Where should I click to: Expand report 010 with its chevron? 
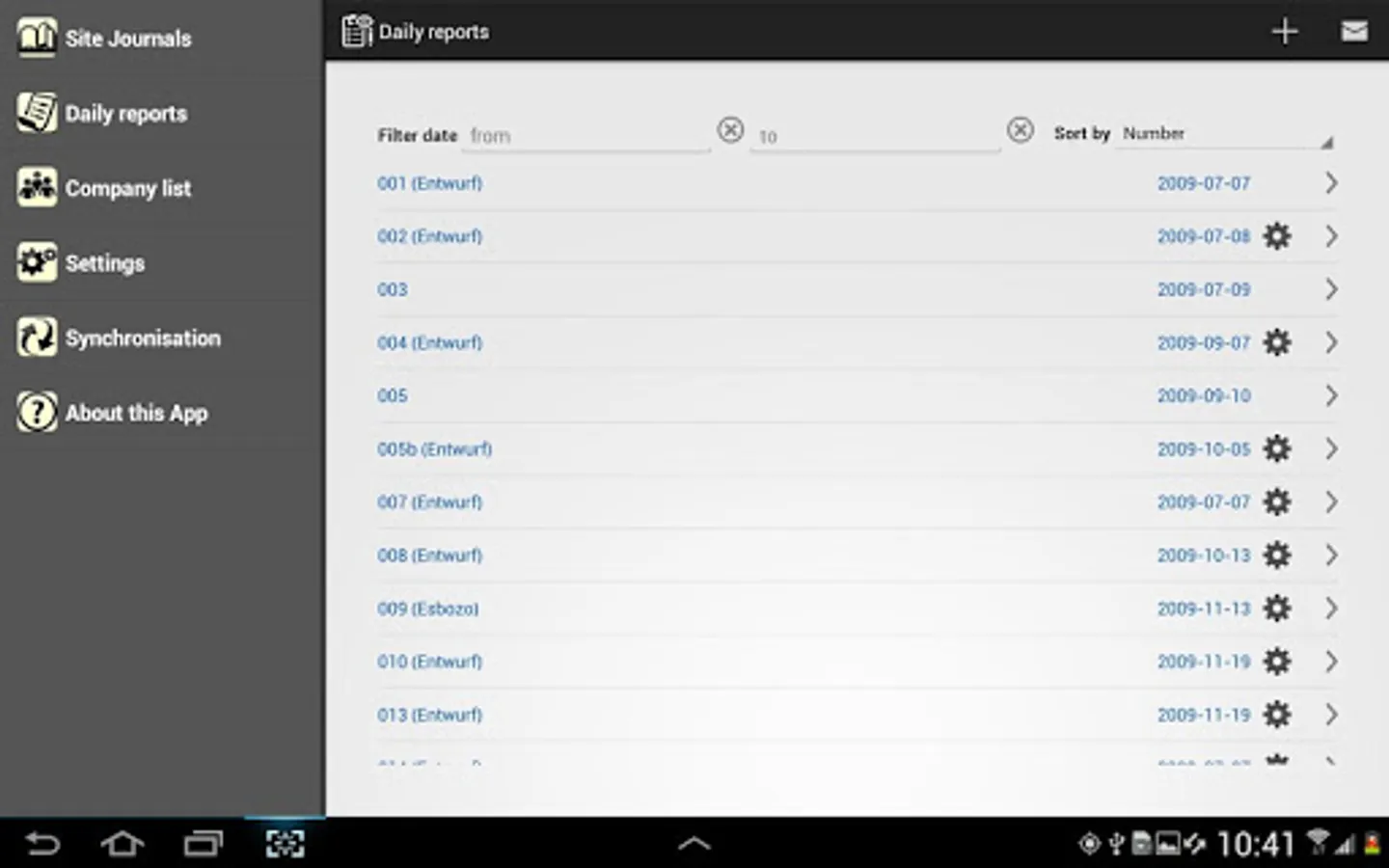point(1331,661)
